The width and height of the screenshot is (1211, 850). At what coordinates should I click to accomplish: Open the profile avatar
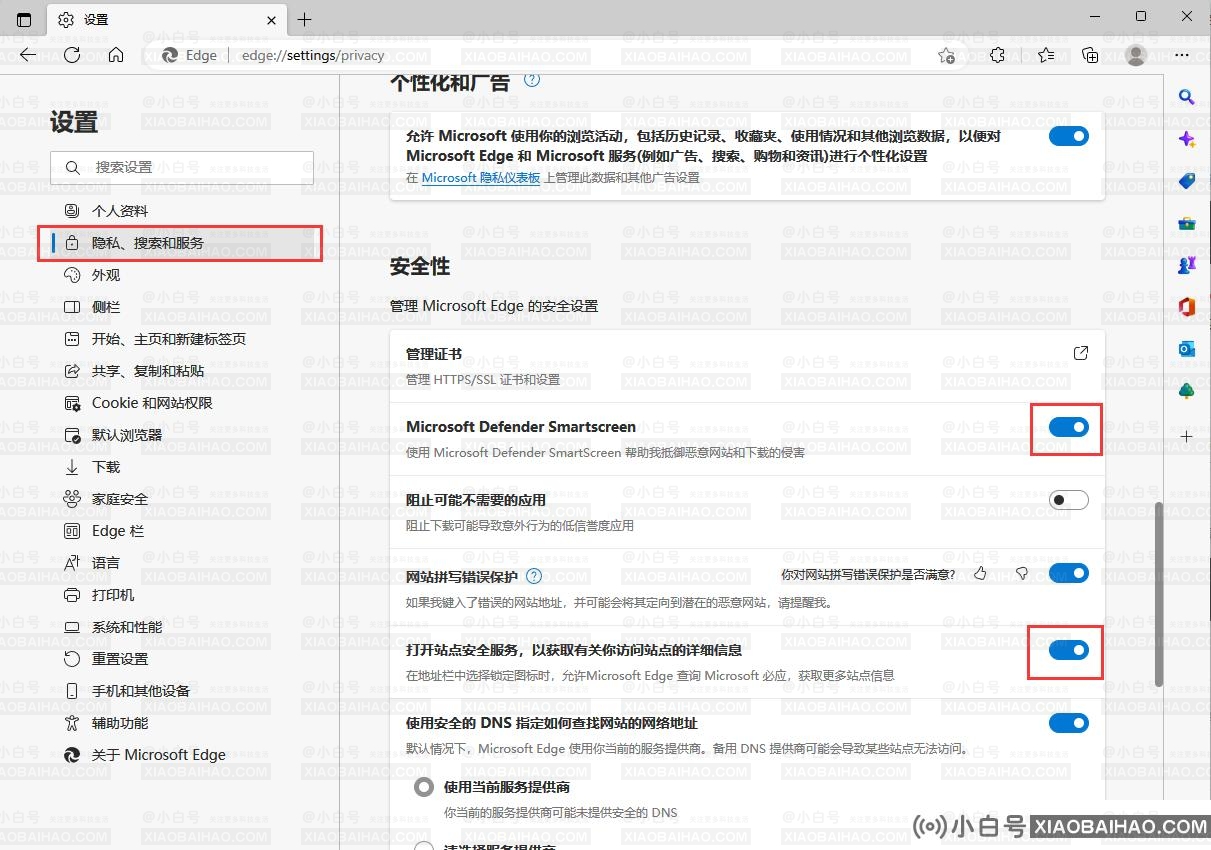(x=1135, y=55)
